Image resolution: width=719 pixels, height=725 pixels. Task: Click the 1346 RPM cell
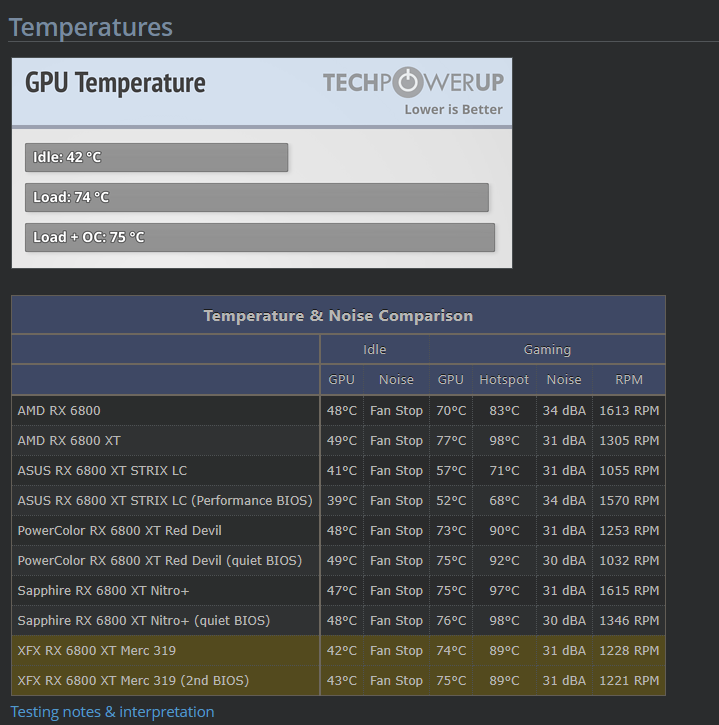click(629, 621)
